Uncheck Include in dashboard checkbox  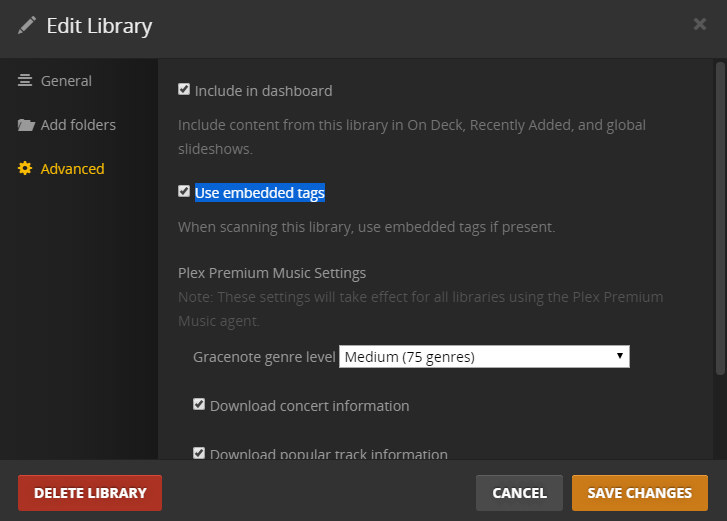click(184, 90)
